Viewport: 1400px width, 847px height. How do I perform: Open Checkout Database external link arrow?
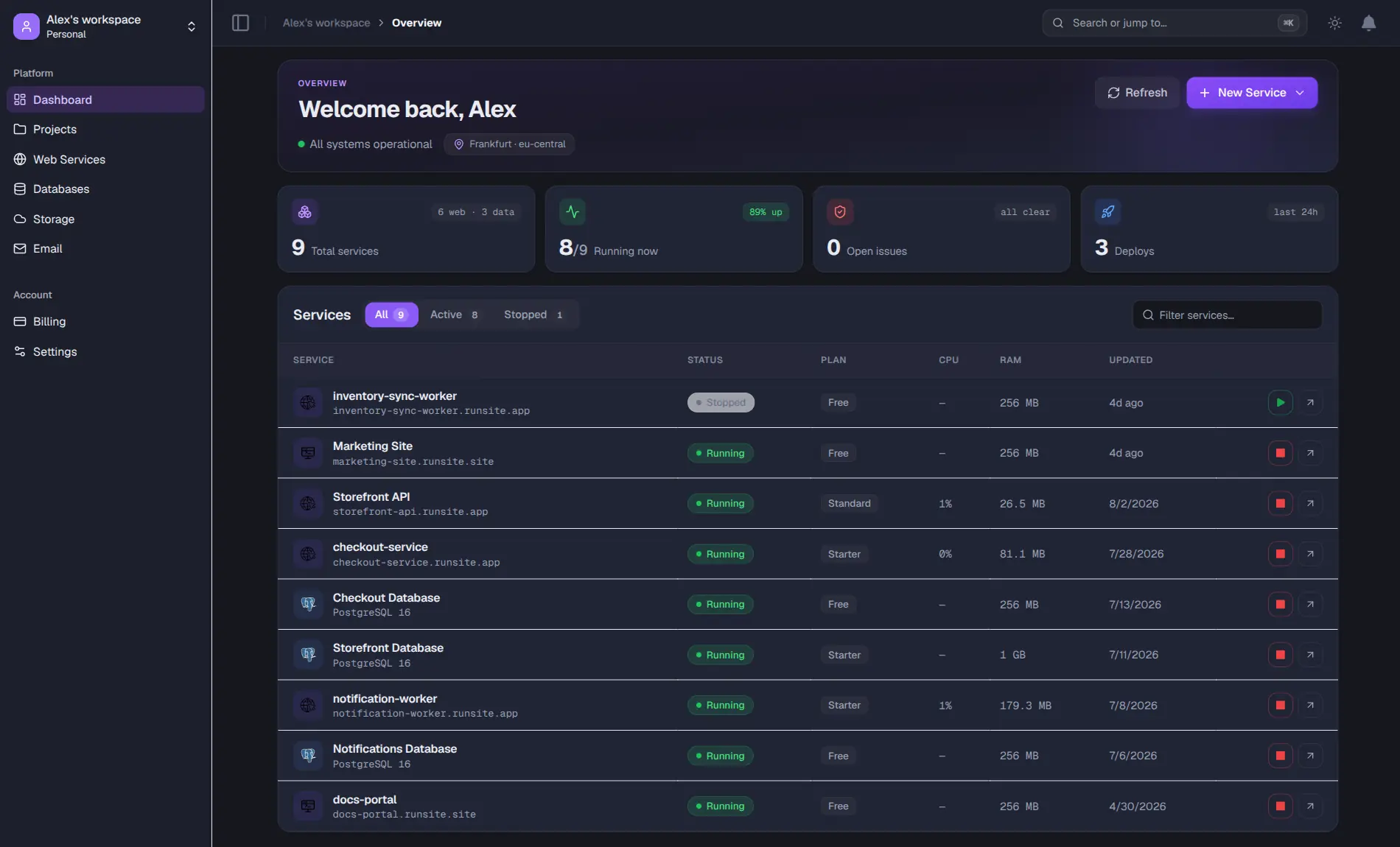pos(1310,605)
